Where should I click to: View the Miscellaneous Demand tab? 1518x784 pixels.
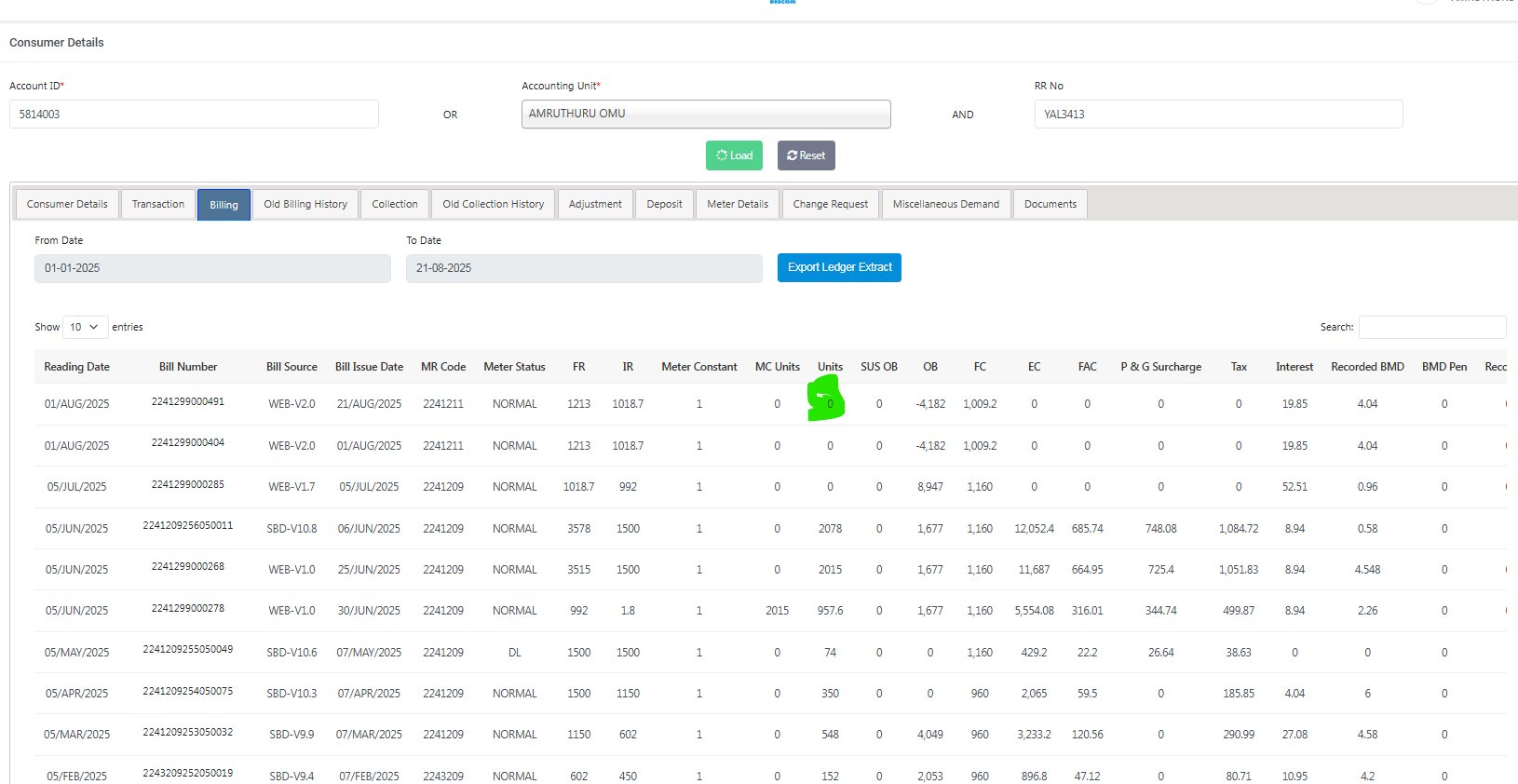click(x=945, y=204)
